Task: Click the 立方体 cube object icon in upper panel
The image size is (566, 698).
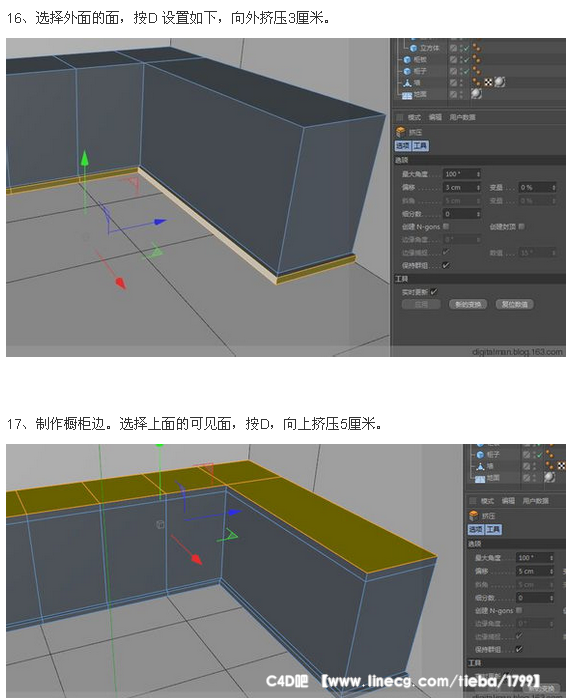Action: tap(413, 48)
